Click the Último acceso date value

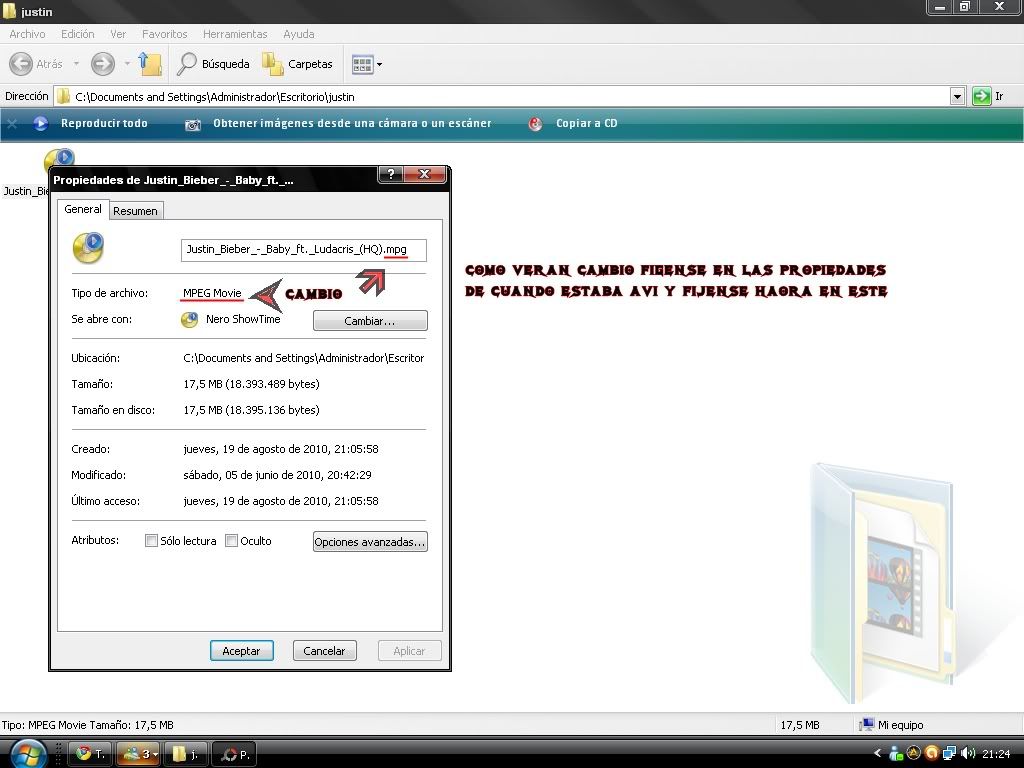[x=281, y=501]
